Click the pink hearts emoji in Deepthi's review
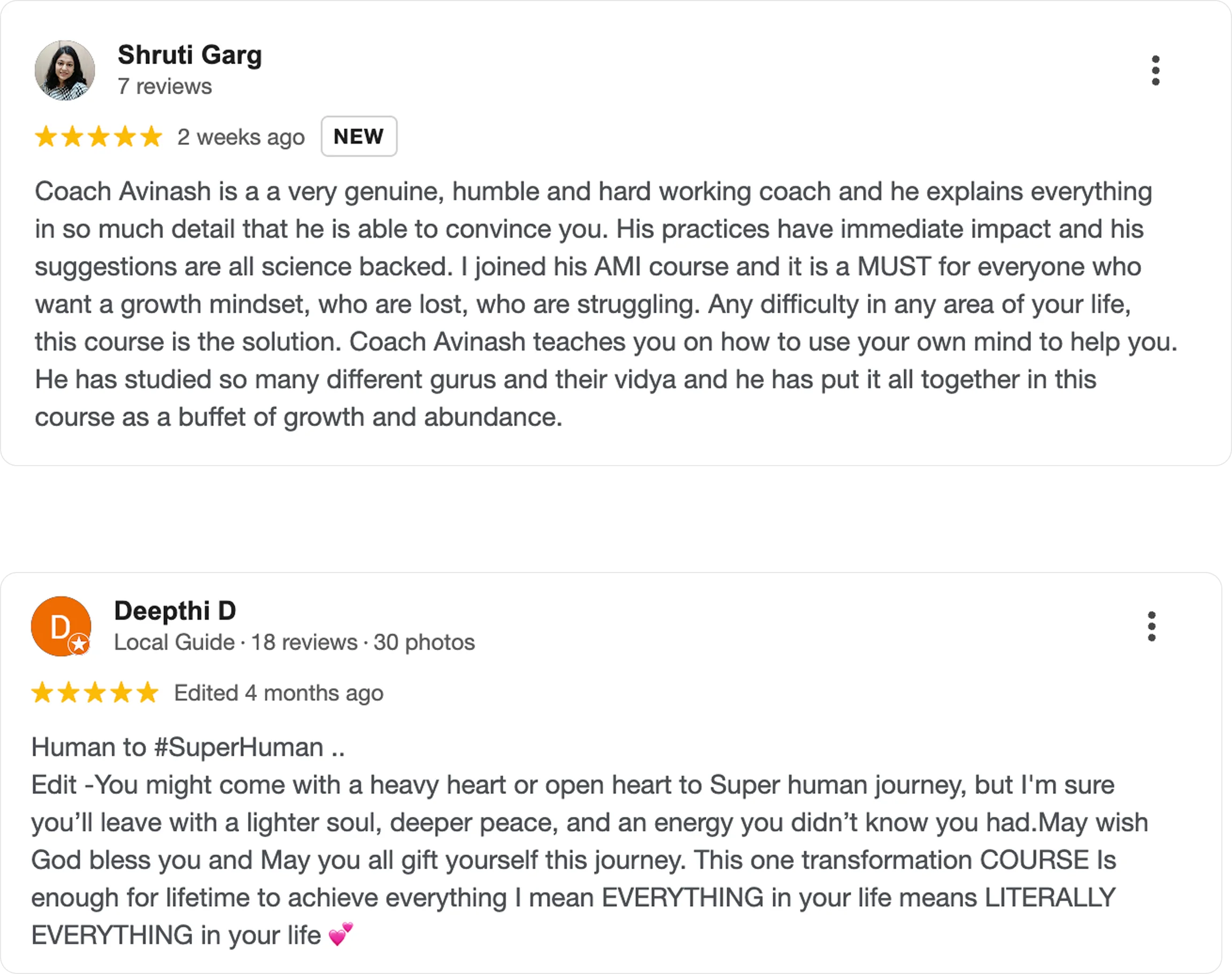The height and width of the screenshot is (974, 1232). point(341,935)
